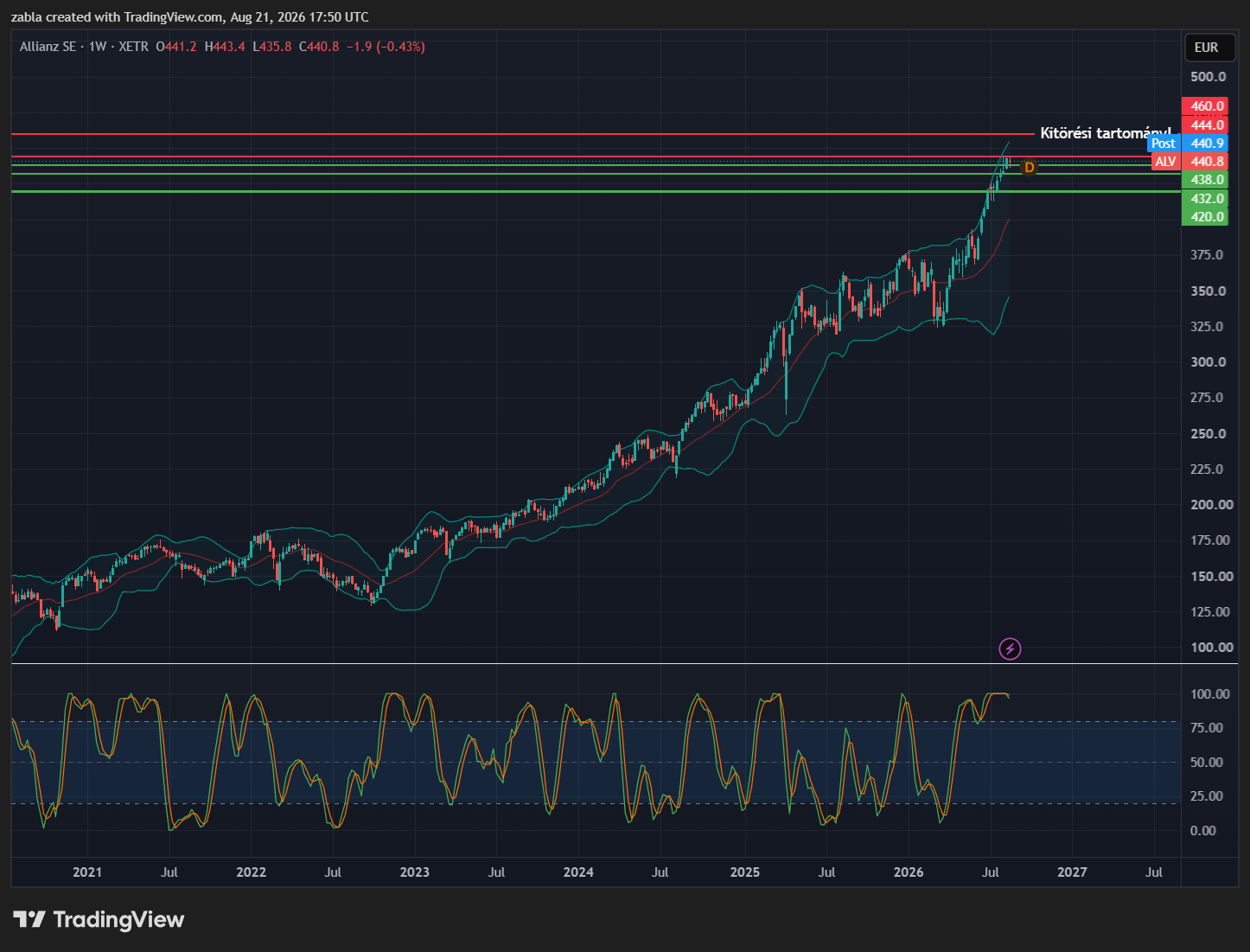Click the 2027 label on time axis
Viewport: 1250px width, 952px height.
pyautogui.click(x=1072, y=872)
